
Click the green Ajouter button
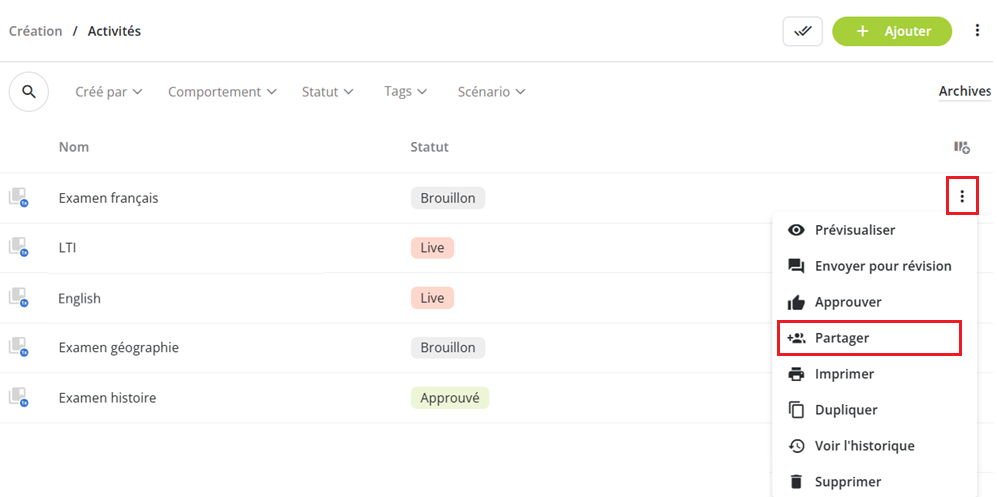click(892, 31)
